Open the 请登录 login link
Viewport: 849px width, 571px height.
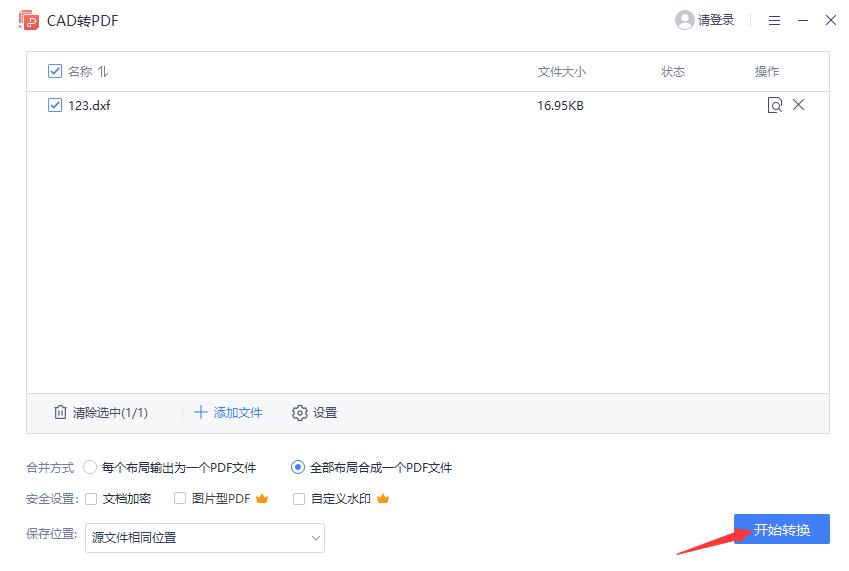[x=716, y=20]
